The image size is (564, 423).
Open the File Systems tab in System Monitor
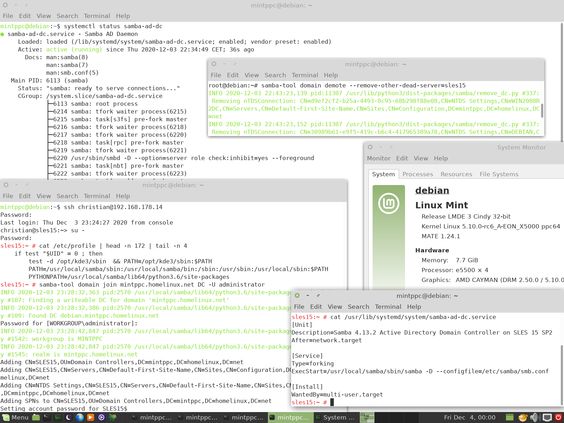pyautogui.click(x=499, y=174)
